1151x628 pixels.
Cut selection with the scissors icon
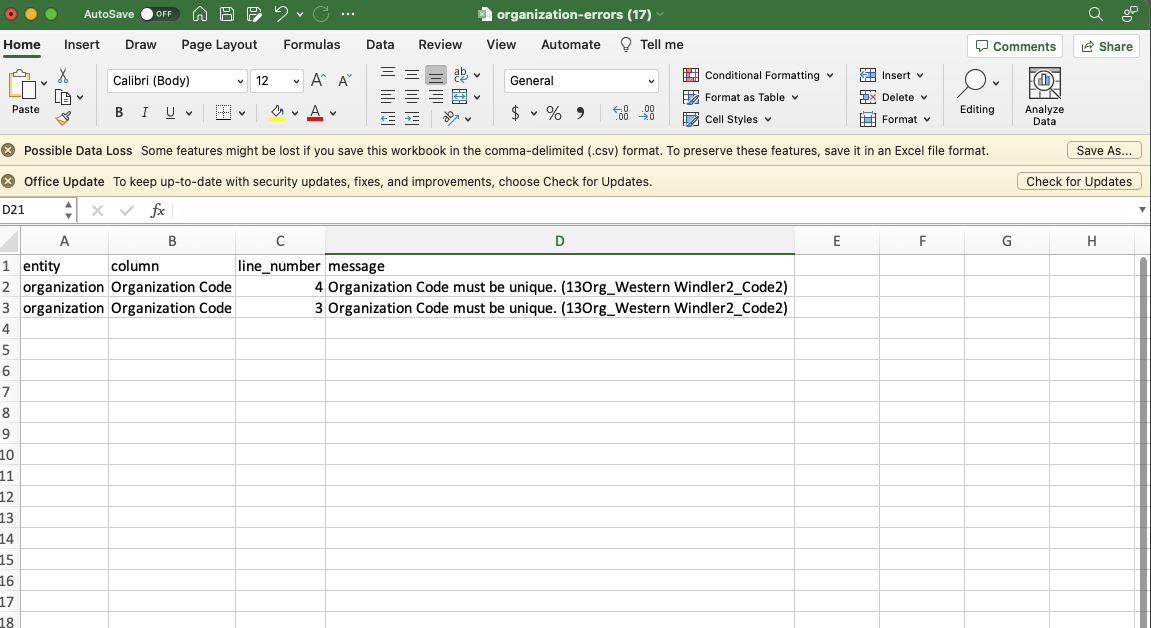63,76
